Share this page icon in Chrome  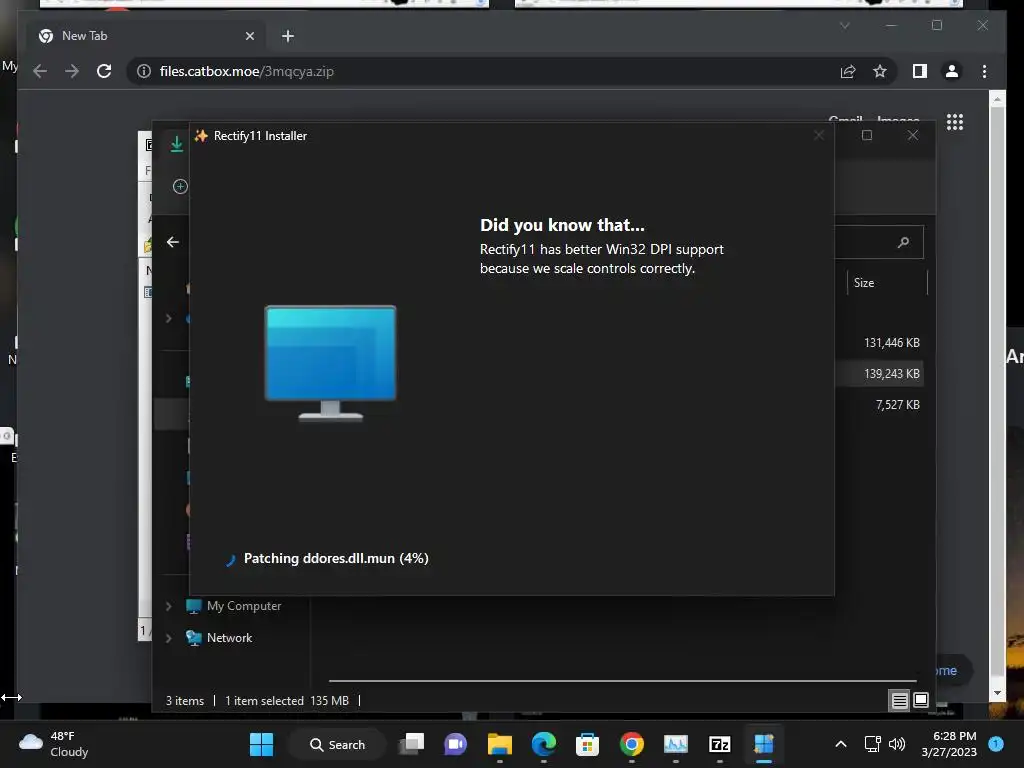coord(848,71)
